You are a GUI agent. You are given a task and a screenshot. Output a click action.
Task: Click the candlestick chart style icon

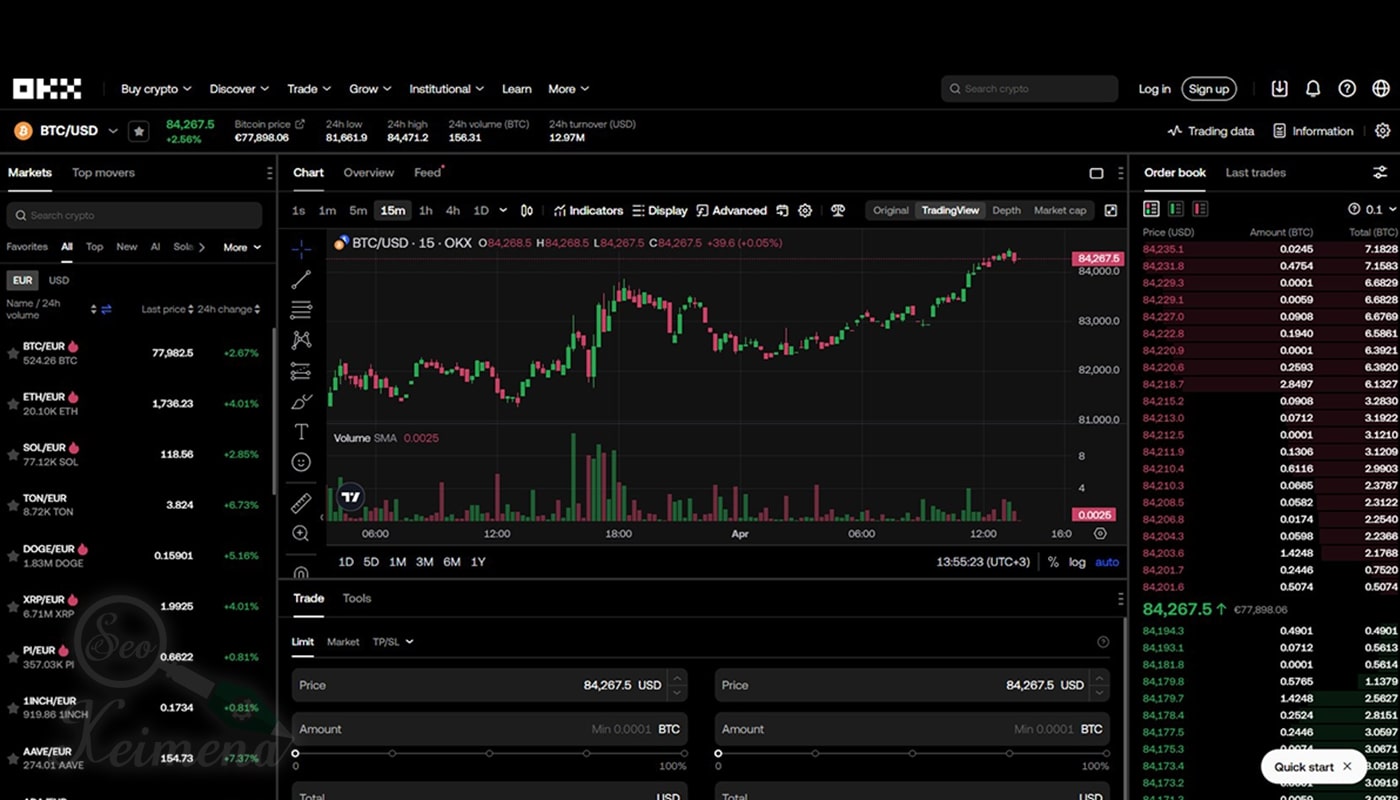[528, 211]
